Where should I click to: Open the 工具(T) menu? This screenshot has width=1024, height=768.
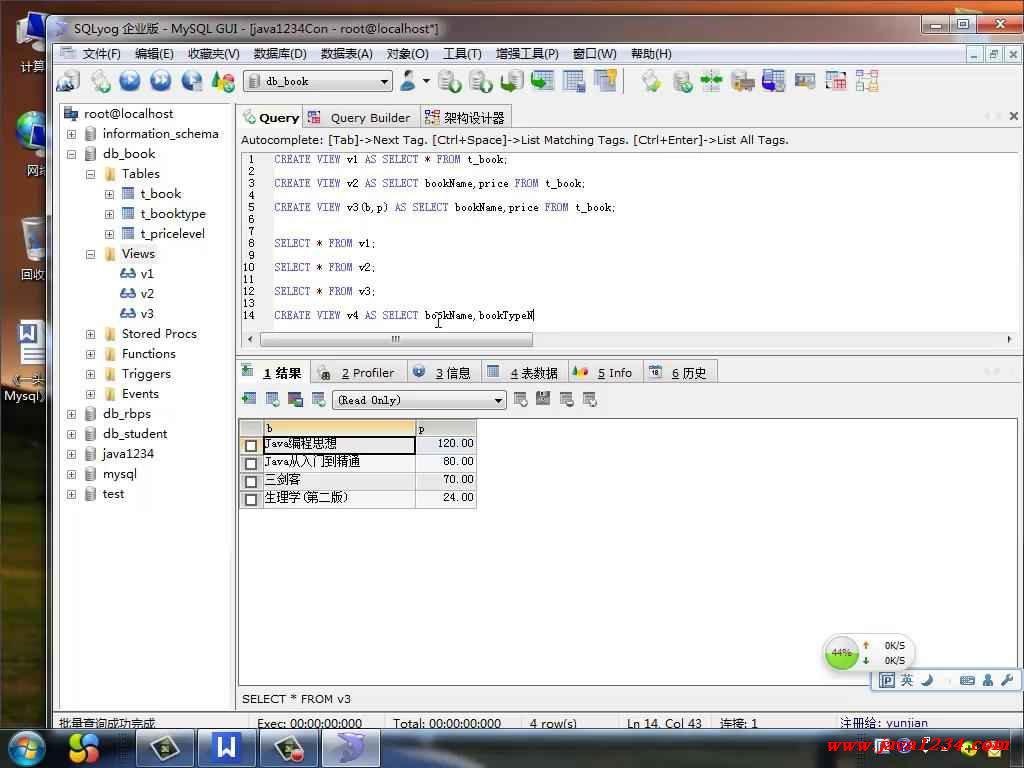462,54
